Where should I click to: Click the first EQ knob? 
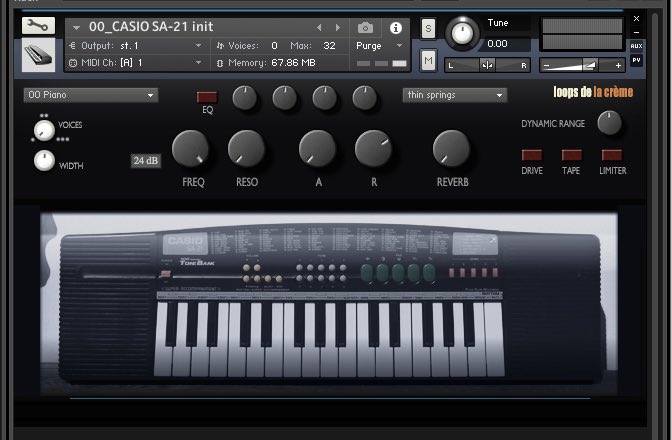pos(244,97)
